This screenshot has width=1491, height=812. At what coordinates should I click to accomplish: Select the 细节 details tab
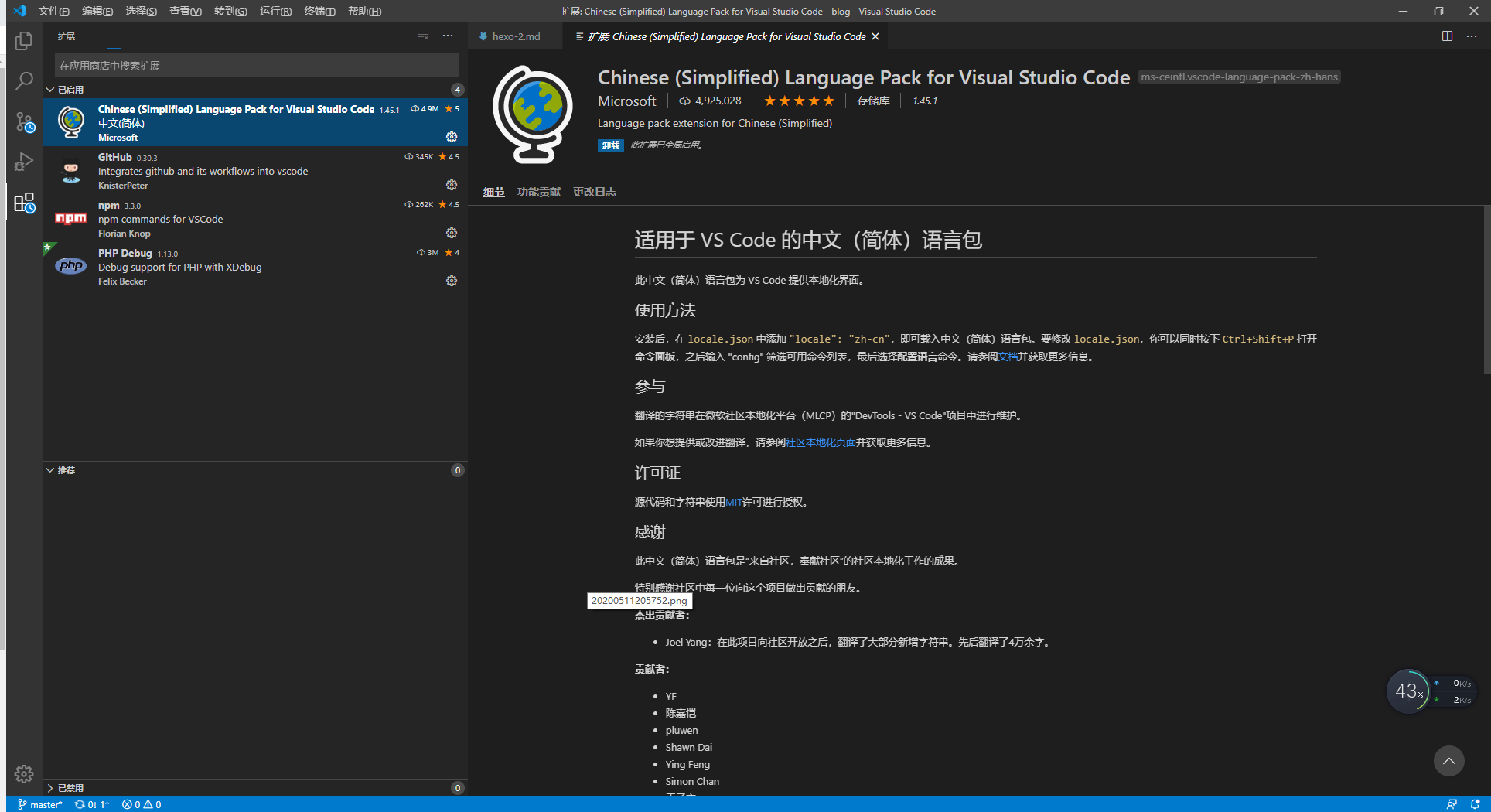tap(494, 192)
